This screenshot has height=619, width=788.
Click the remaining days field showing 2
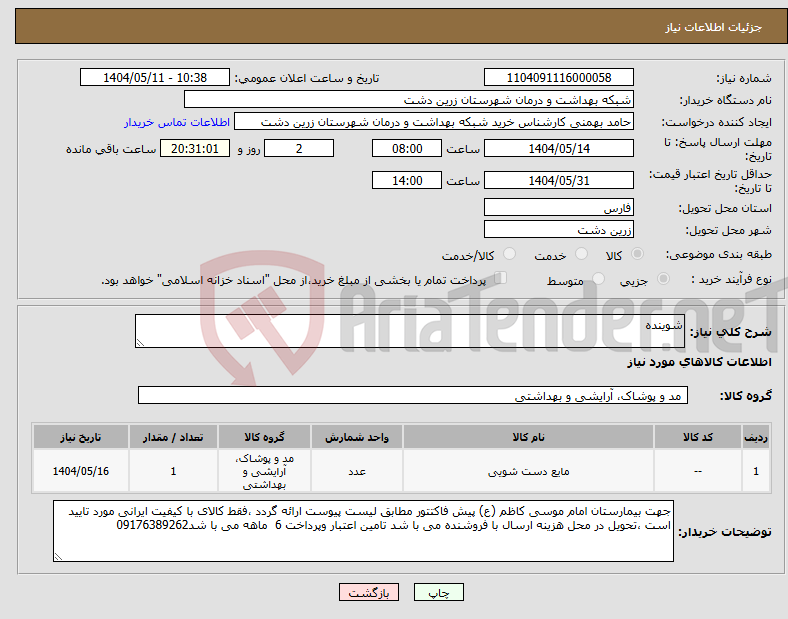coord(299,148)
